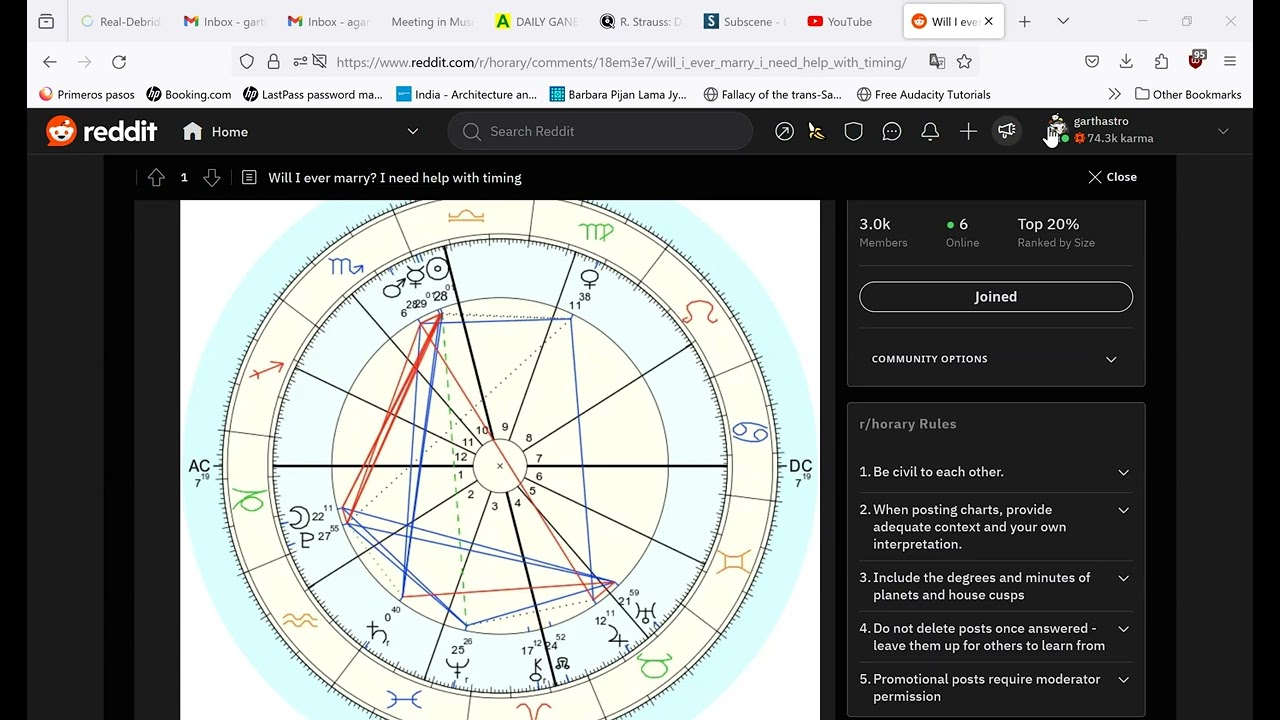This screenshot has height=720, width=1280.
Task: Expand rule 2 about posting charts
Action: pyautogui.click(x=995, y=527)
